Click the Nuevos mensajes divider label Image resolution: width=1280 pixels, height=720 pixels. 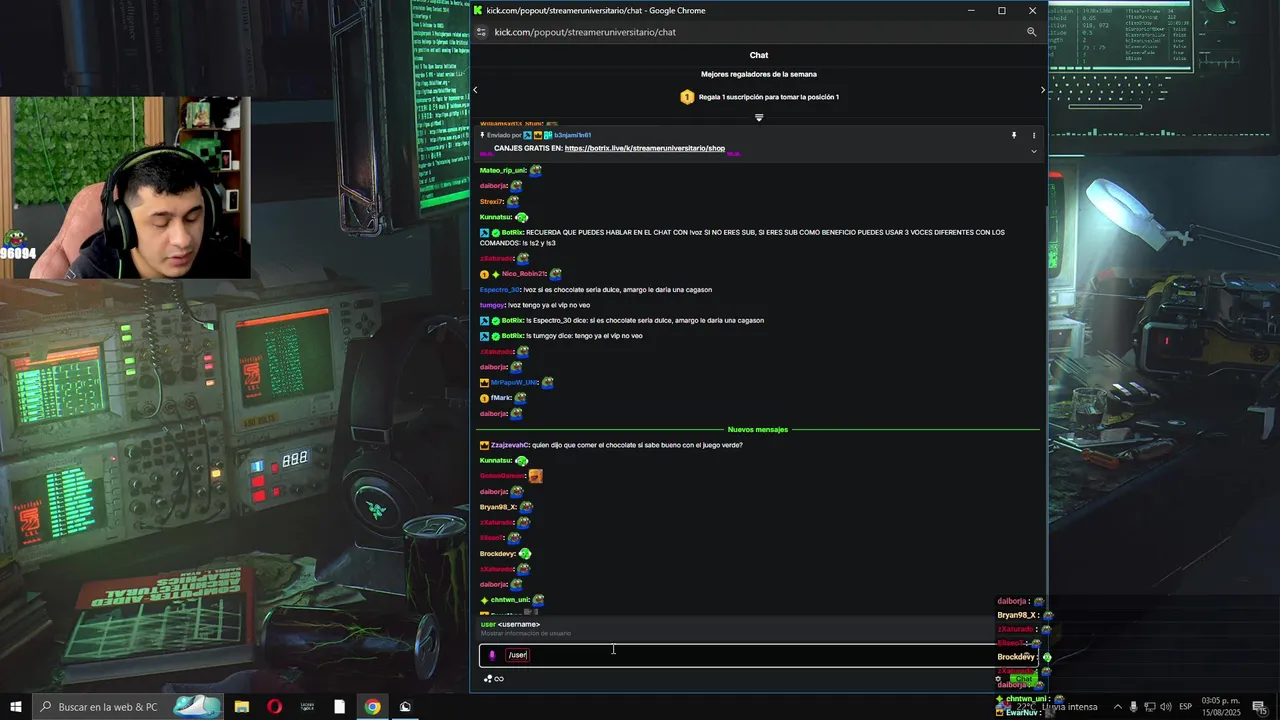coord(758,429)
